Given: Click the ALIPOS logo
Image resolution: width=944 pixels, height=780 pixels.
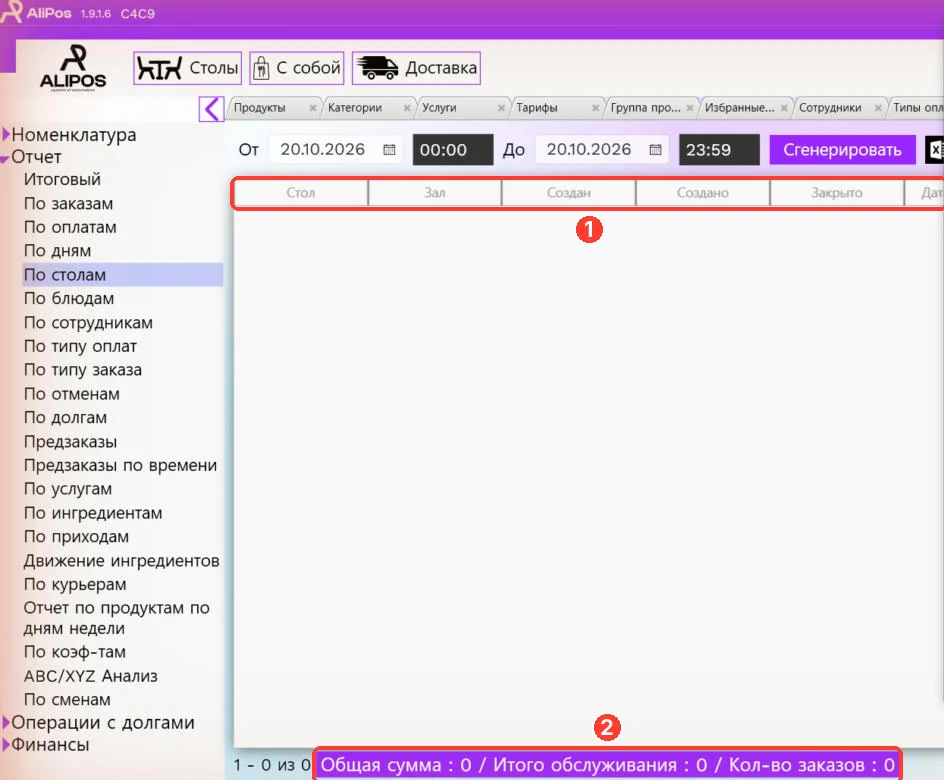Looking at the screenshot, I should (73, 67).
